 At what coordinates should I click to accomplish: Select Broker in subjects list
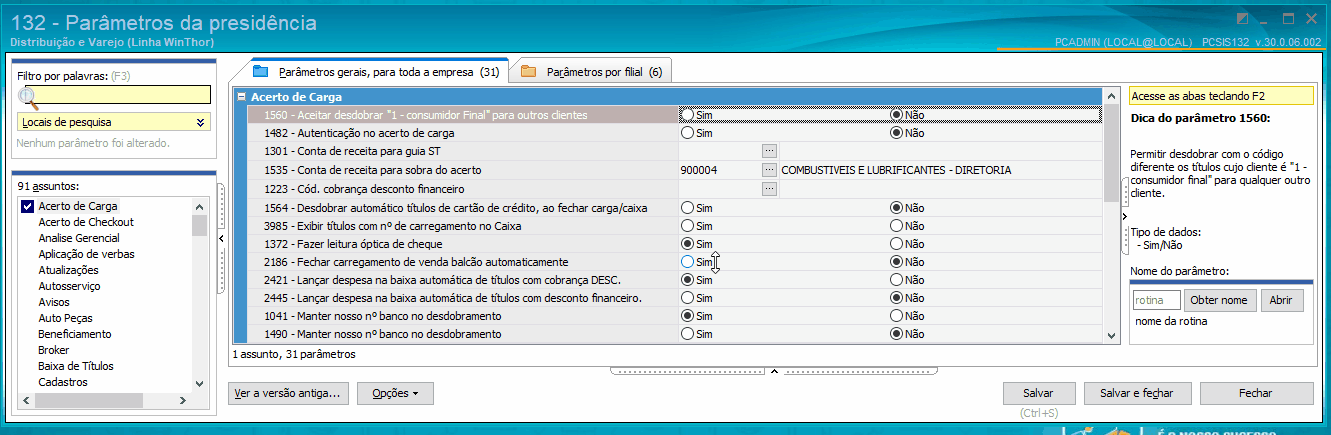click(x=54, y=350)
